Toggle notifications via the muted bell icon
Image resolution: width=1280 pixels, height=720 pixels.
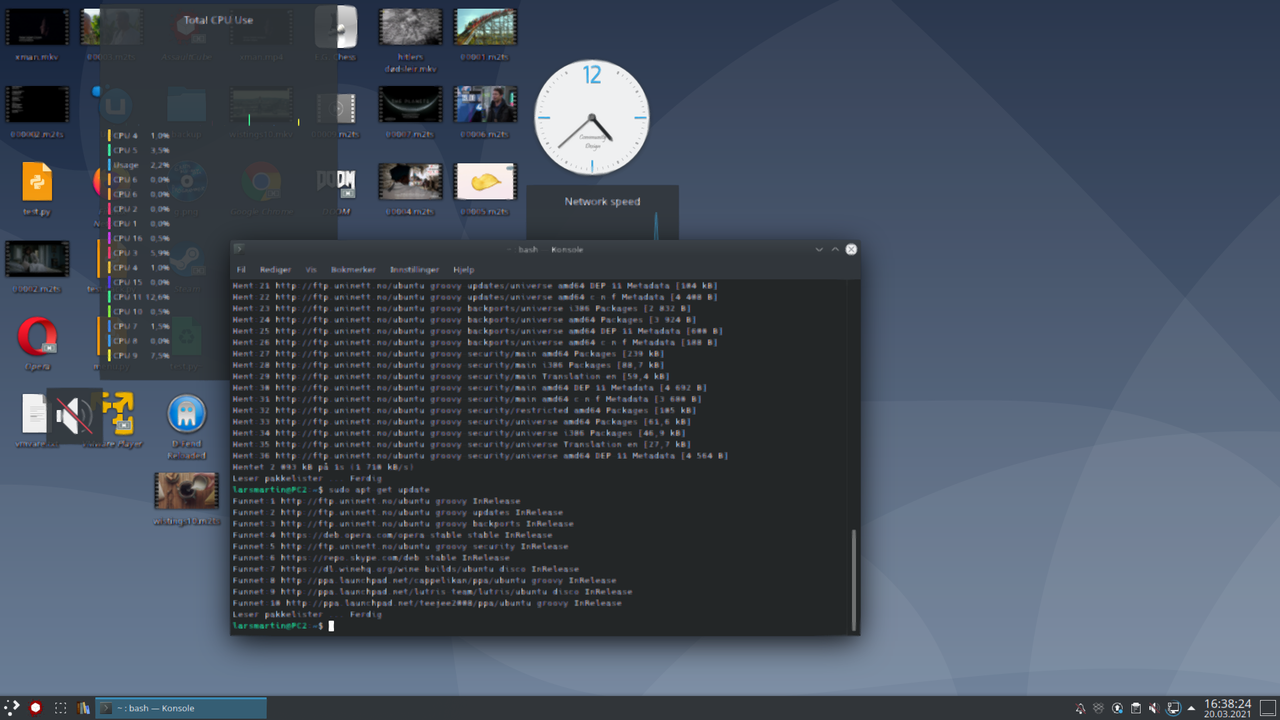click(x=1079, y=707)
